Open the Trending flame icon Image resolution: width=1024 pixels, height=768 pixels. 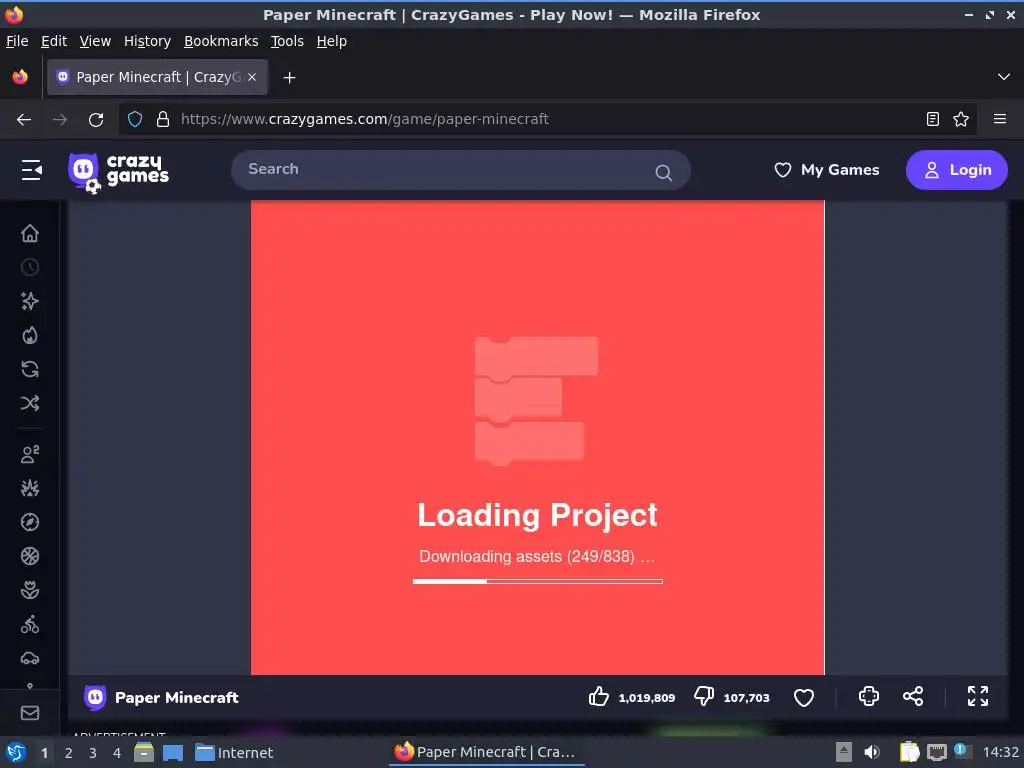coord(30,336)
